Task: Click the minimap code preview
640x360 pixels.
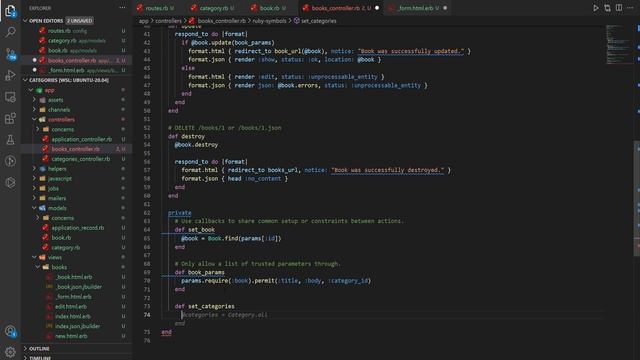Action: tap(619, 45)
